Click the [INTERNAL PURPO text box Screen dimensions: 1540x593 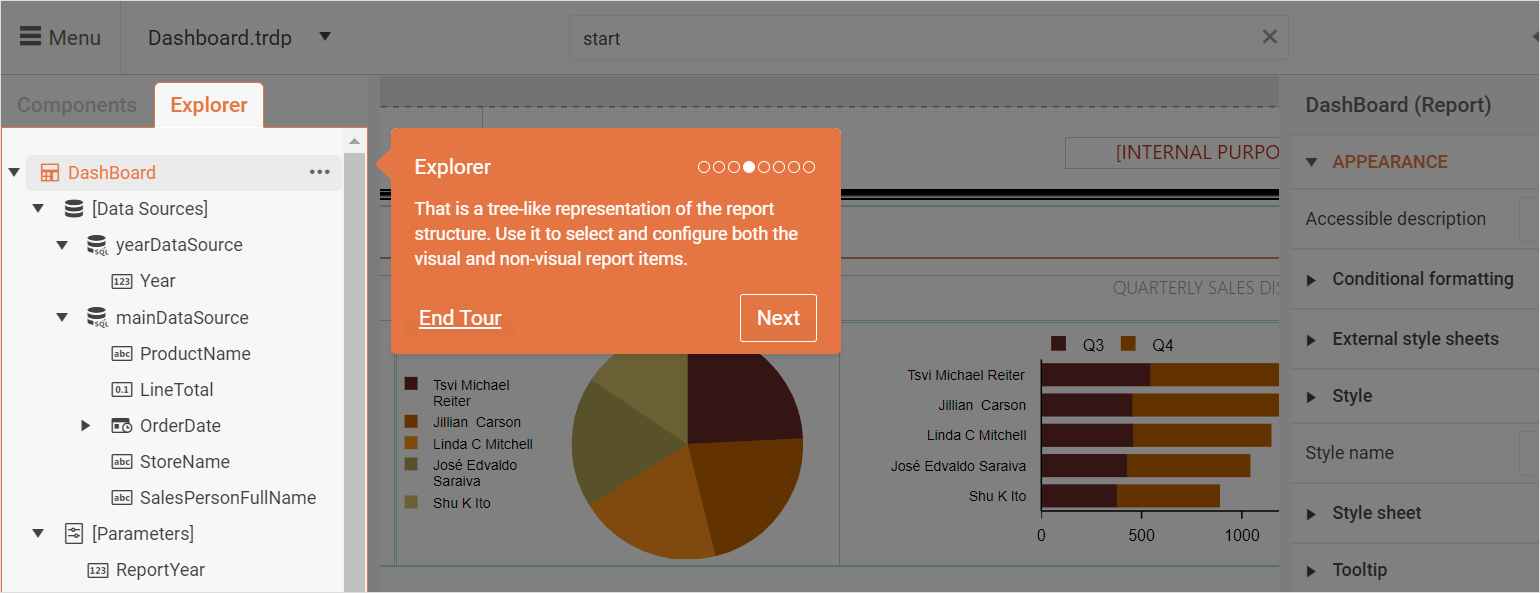pyautogui.click(x=1172, y=153)
